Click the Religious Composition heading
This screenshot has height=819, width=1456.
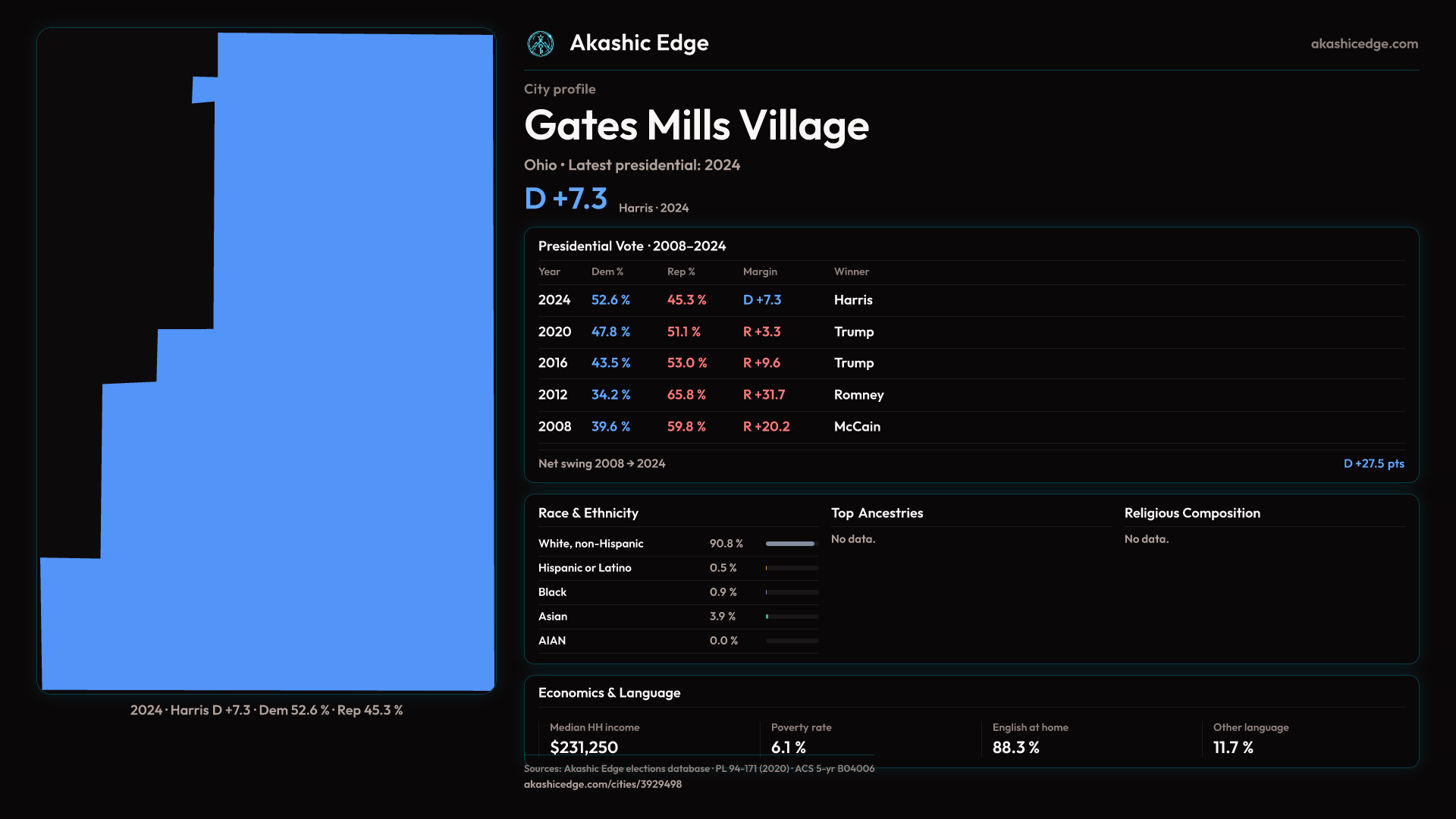point(1191,513)
